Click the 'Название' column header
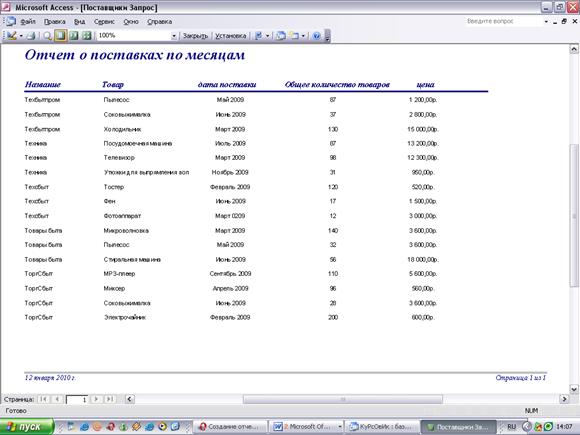580x435 pixels. pyautogui.click(x=43, y=85)
